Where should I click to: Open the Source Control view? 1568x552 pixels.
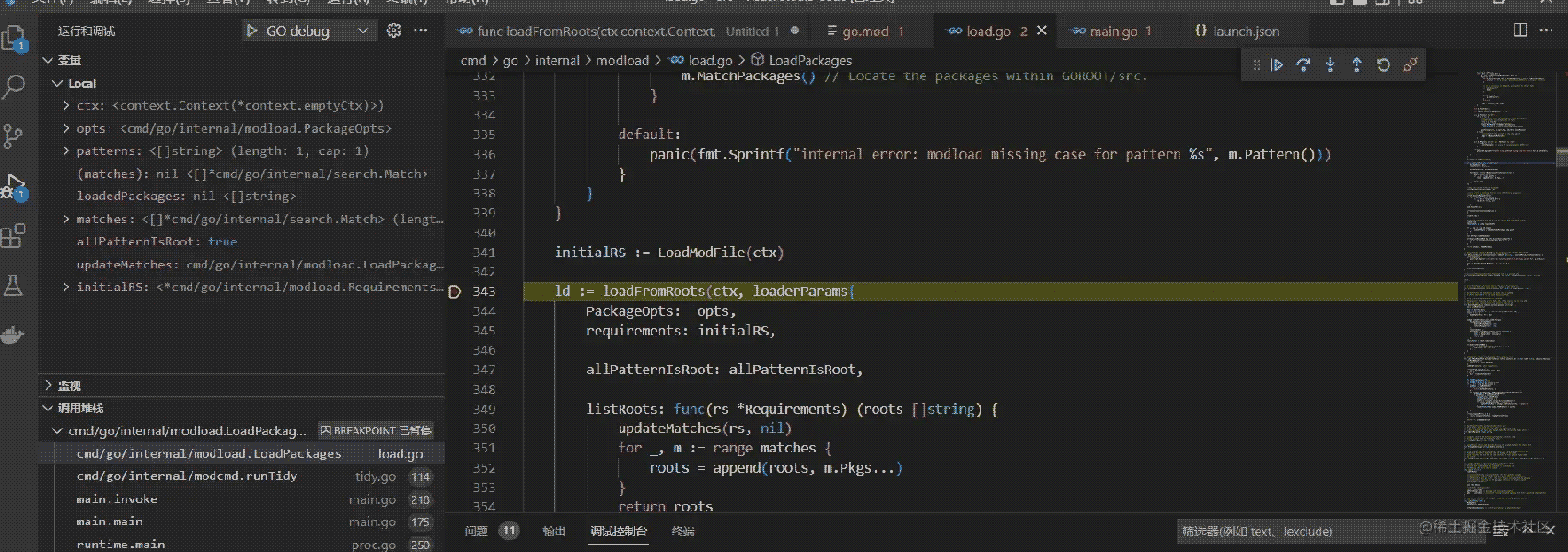point(14,137)
